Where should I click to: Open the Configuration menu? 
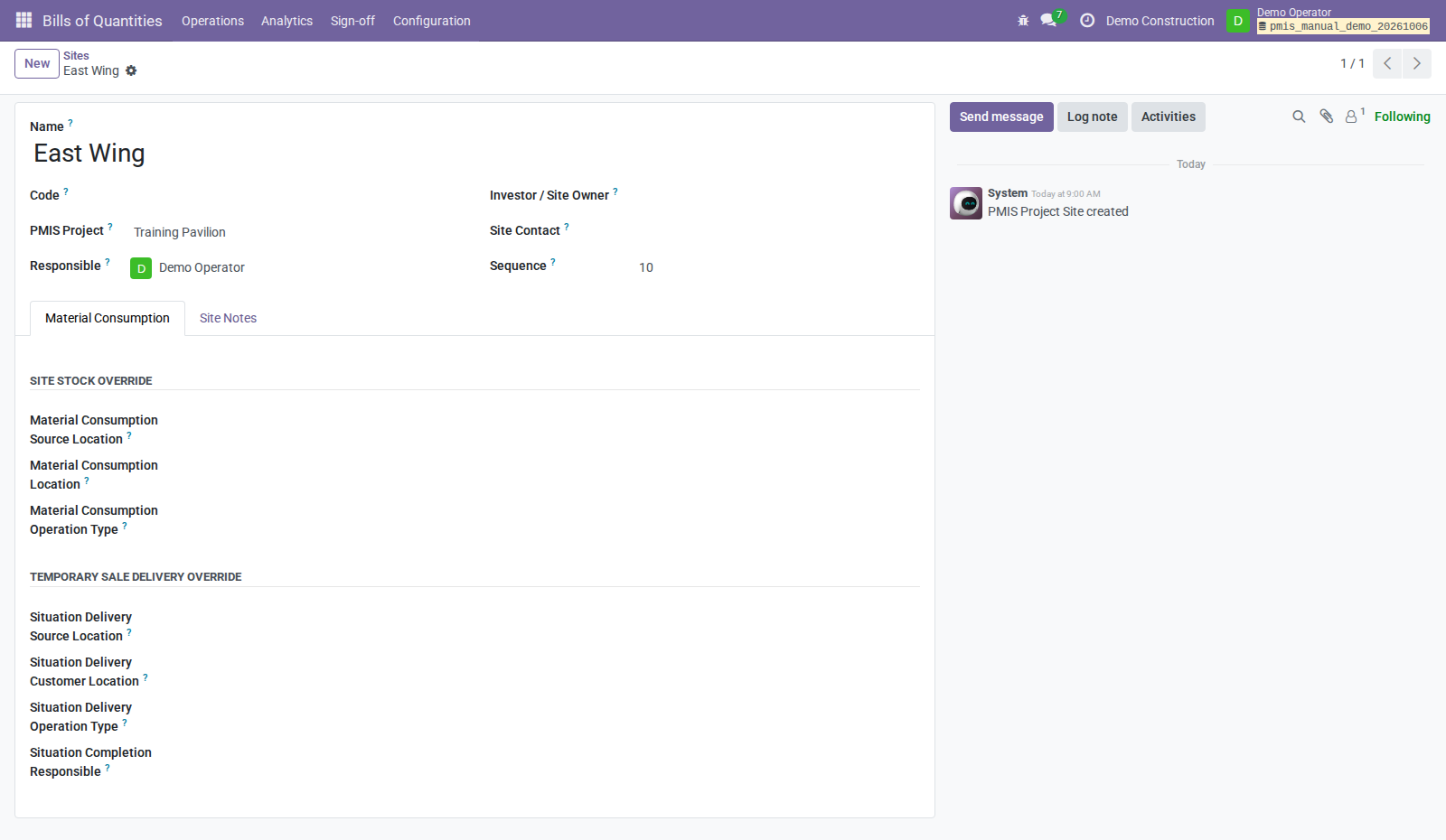(431, 20)
